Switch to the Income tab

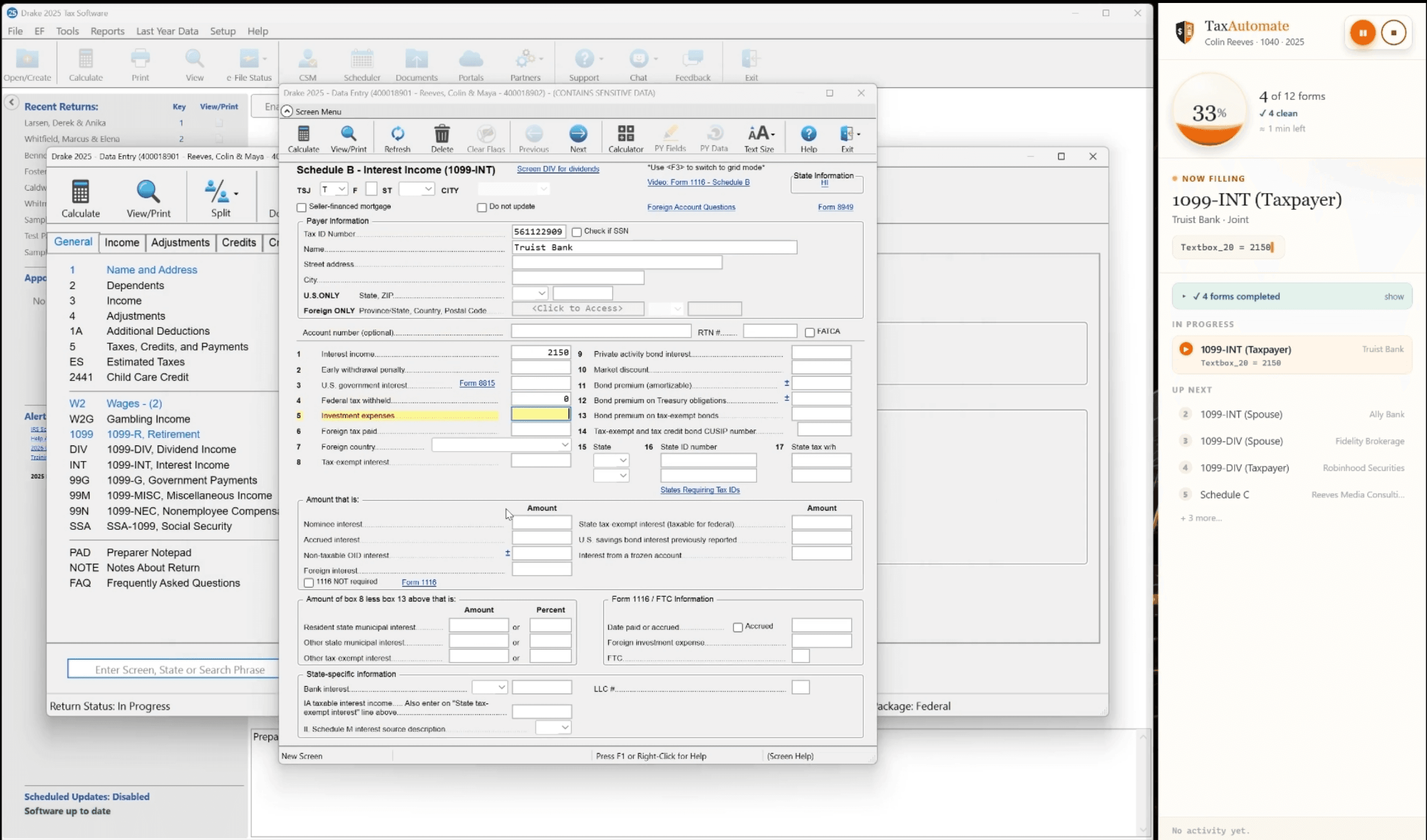point(122,243)
